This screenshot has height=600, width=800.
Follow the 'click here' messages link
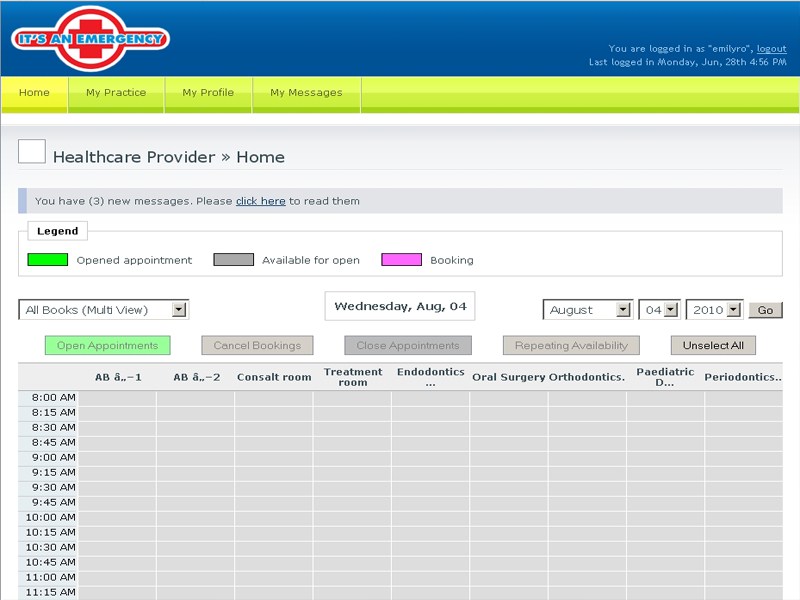coord(261,201)
